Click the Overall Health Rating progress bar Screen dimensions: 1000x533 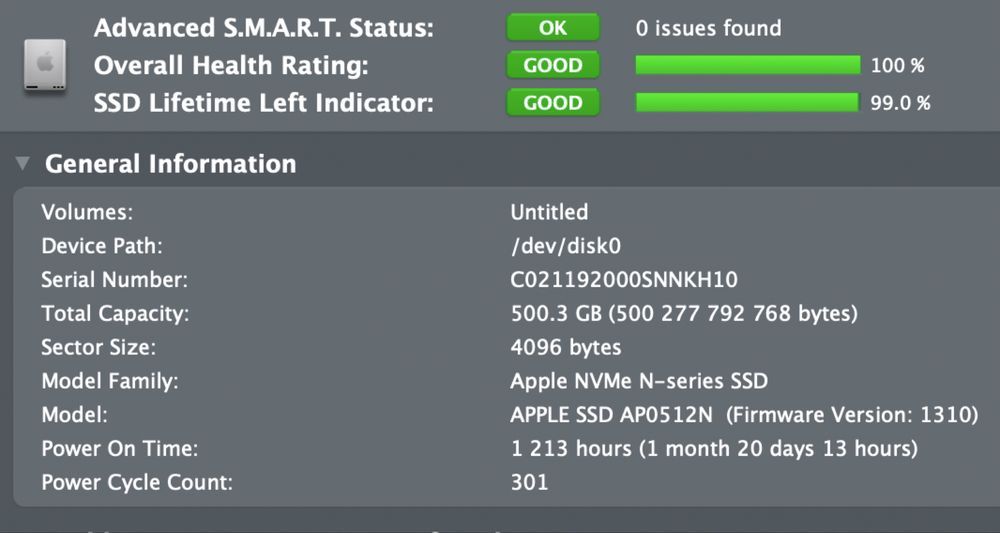click(x=748, y=66)
